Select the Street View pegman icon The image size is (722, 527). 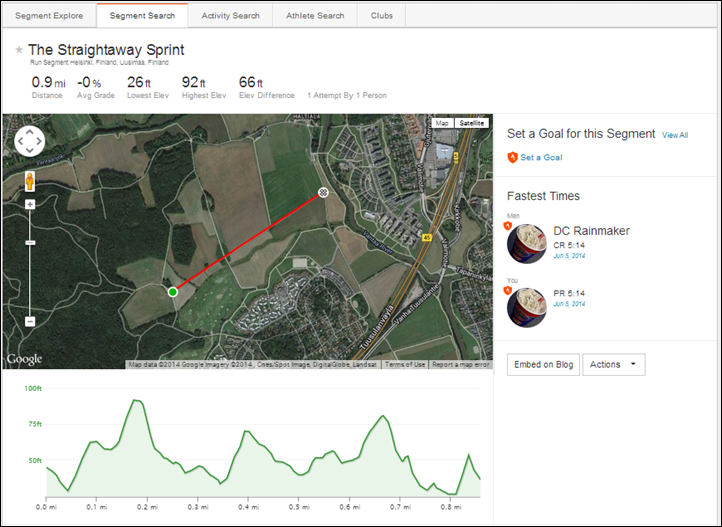(30, 181)
